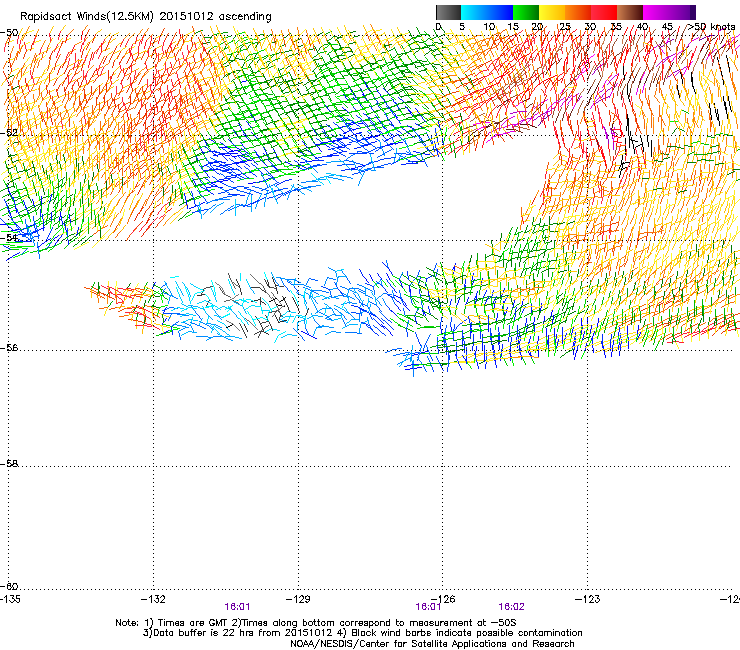Click the longitude label '-126'
Image resolution: width=740 pixels, height=650 pixels.
(443, 599)
